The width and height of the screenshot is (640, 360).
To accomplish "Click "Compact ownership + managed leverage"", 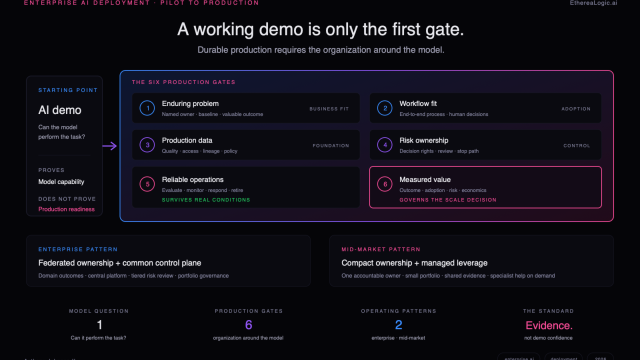I will [414, 263].
